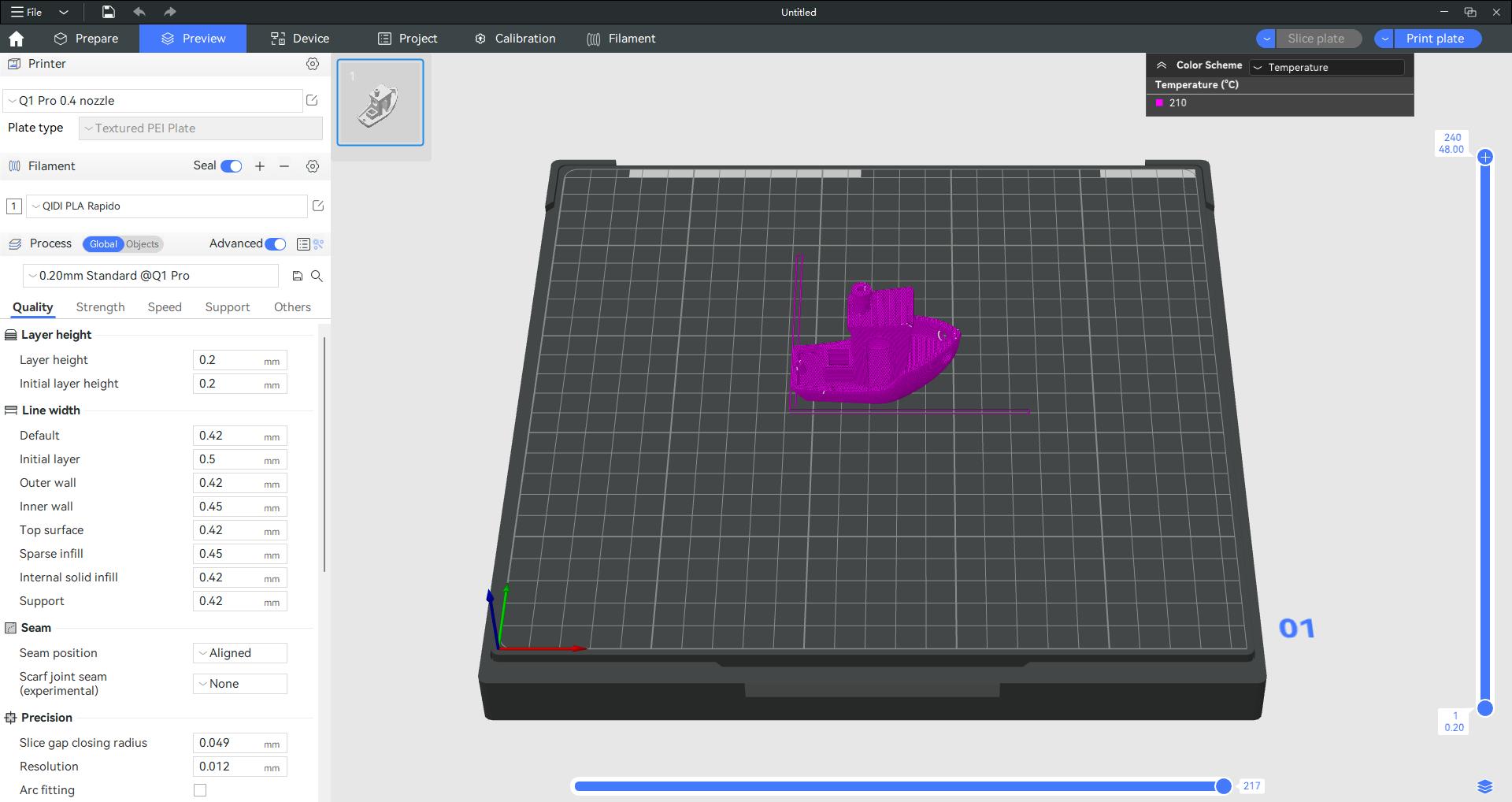Viewport: 1512px width, 802px height.
Task: Save the process preset icon
Action: 298,276
